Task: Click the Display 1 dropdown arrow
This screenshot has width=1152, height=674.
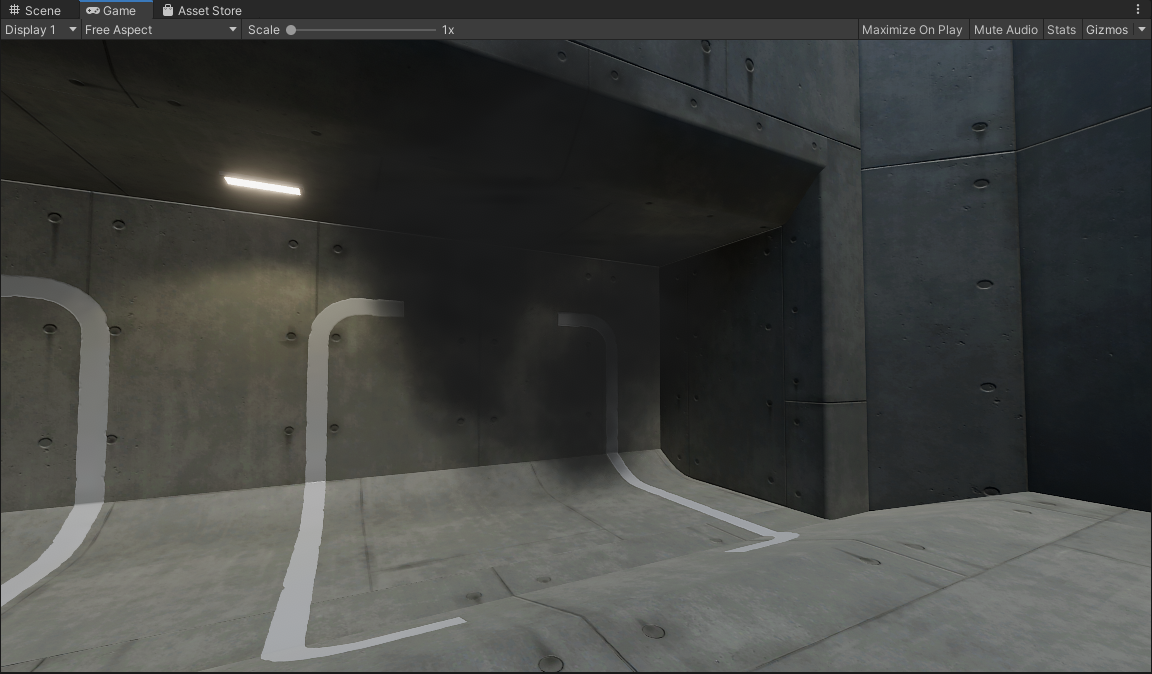Action: [71, 29]
